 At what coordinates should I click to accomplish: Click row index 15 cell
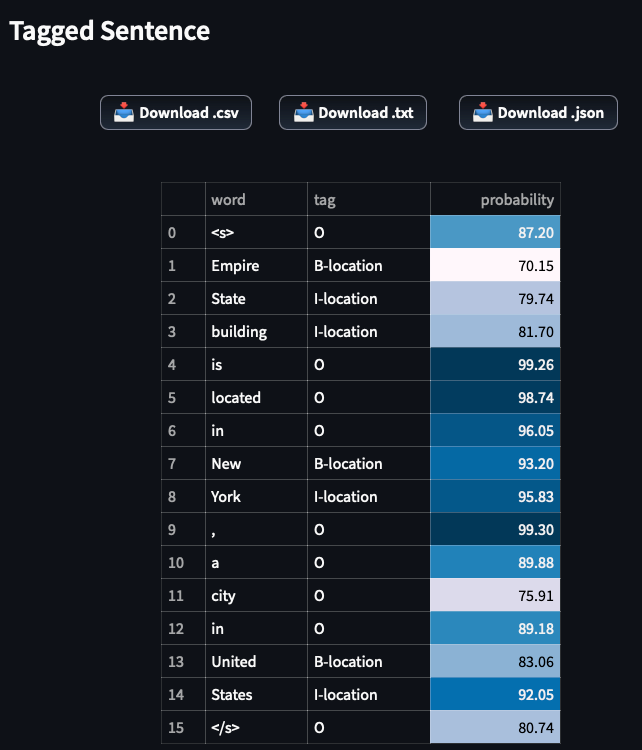click(183, 728)
